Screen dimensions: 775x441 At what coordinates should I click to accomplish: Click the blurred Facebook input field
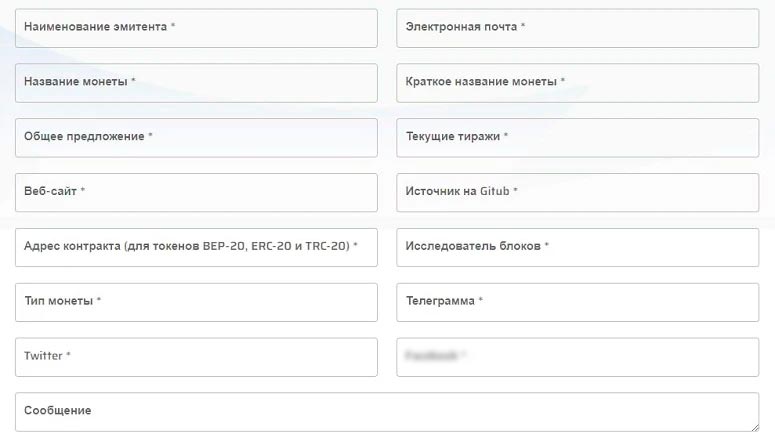point(577,357)
